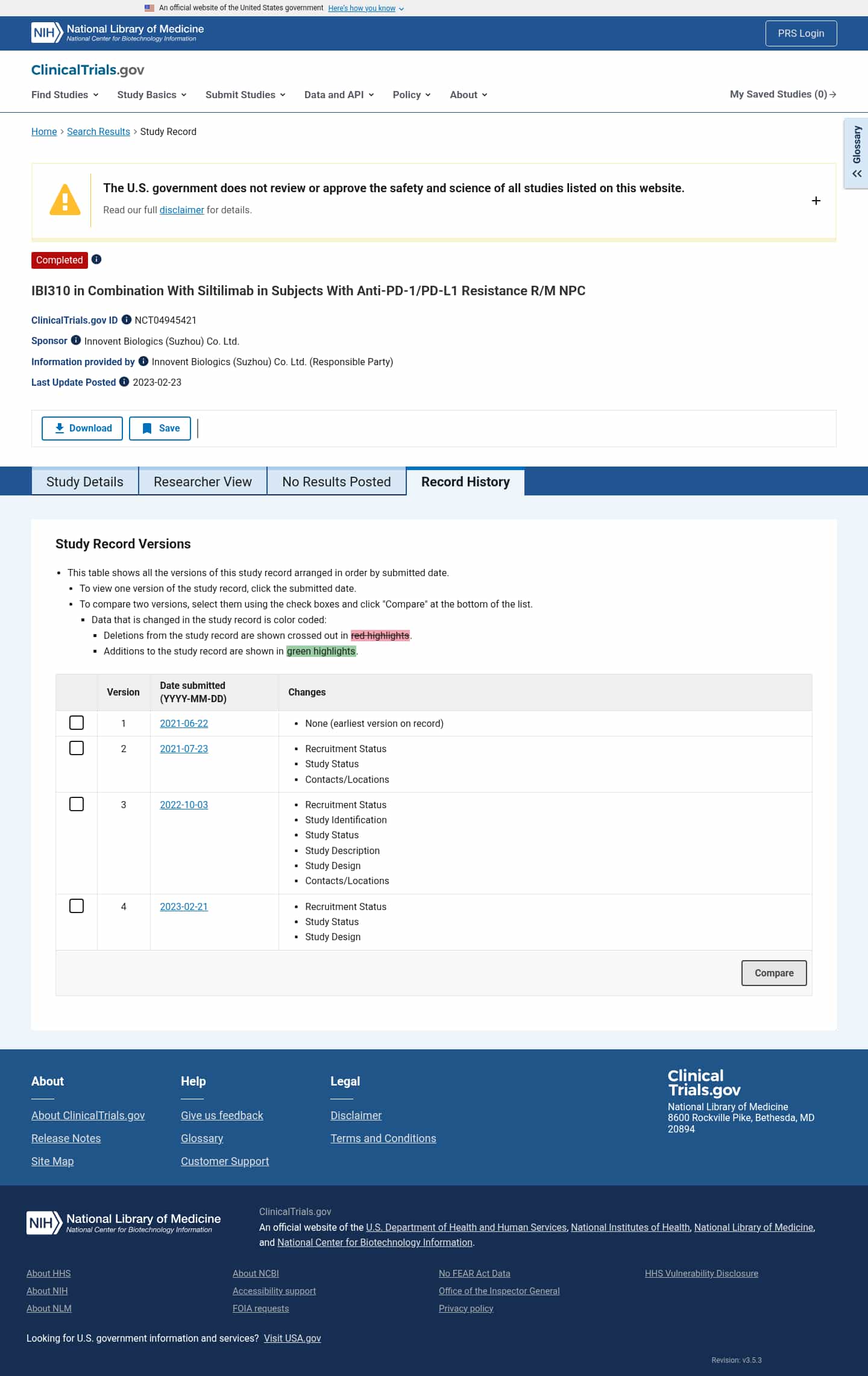This screenshot has height=1376, width=868.
Task: Check the box for version 1
Action: pos(77,723)
